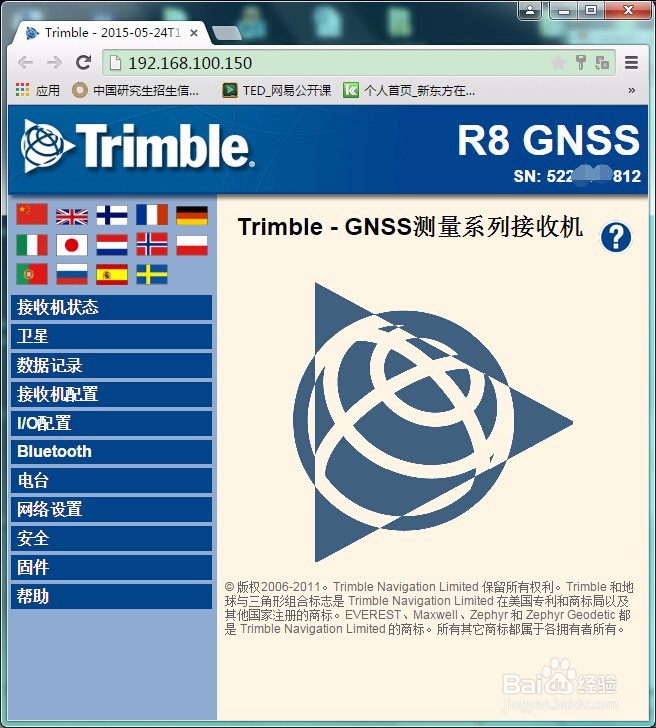Open the 安全 menu
656x728 pixels.
click(x=111, y=539)
